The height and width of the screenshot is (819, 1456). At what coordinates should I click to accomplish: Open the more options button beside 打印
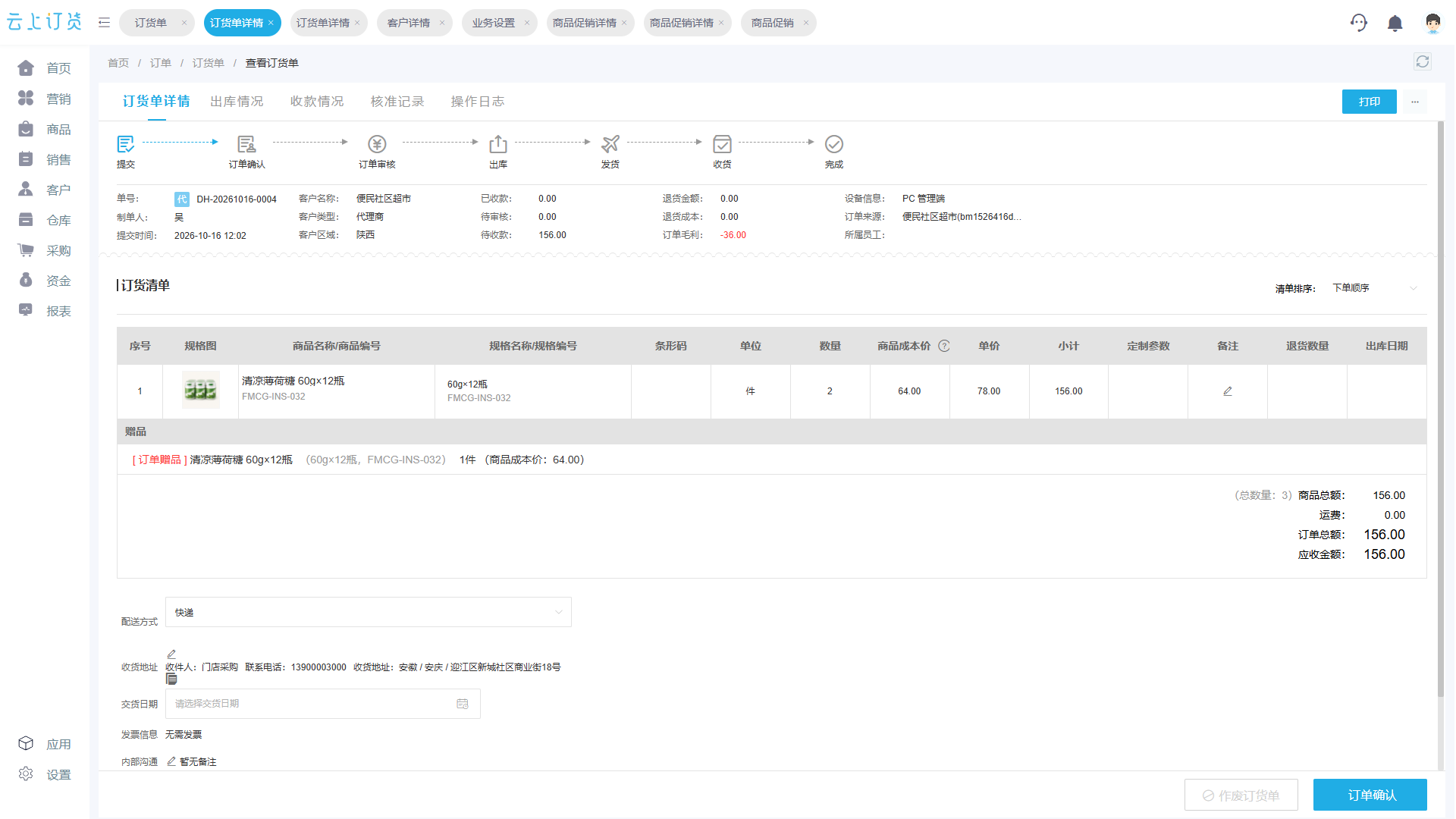click(1415, 102)
